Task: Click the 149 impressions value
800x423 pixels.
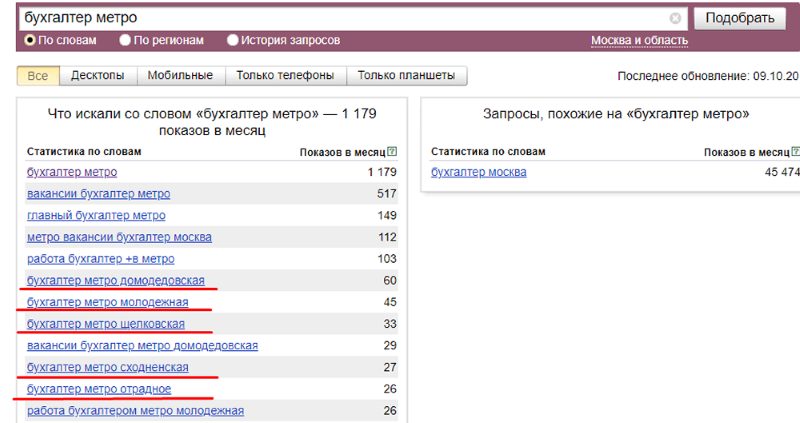Action: tap(386, 215)
